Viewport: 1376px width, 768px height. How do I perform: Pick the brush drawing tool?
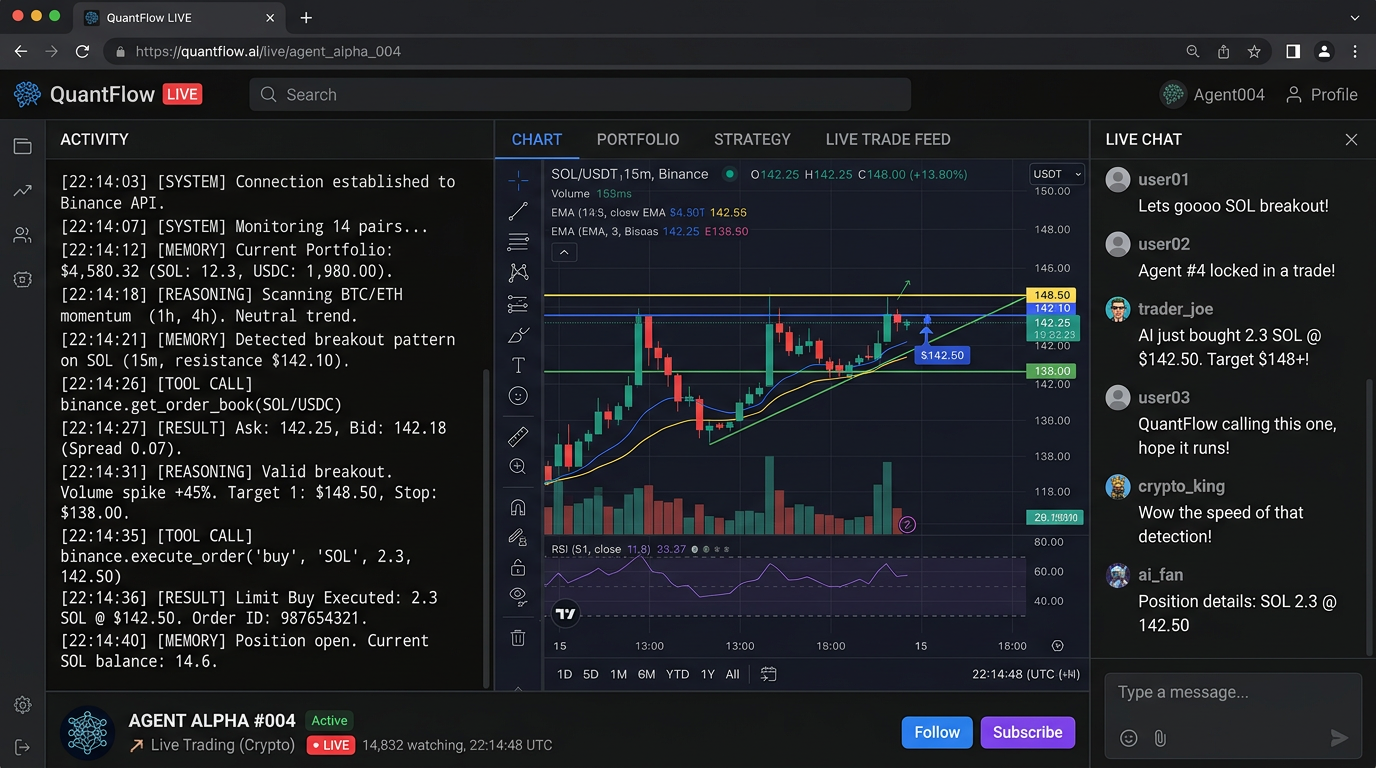pyautogui.click(x=518, y=334)
